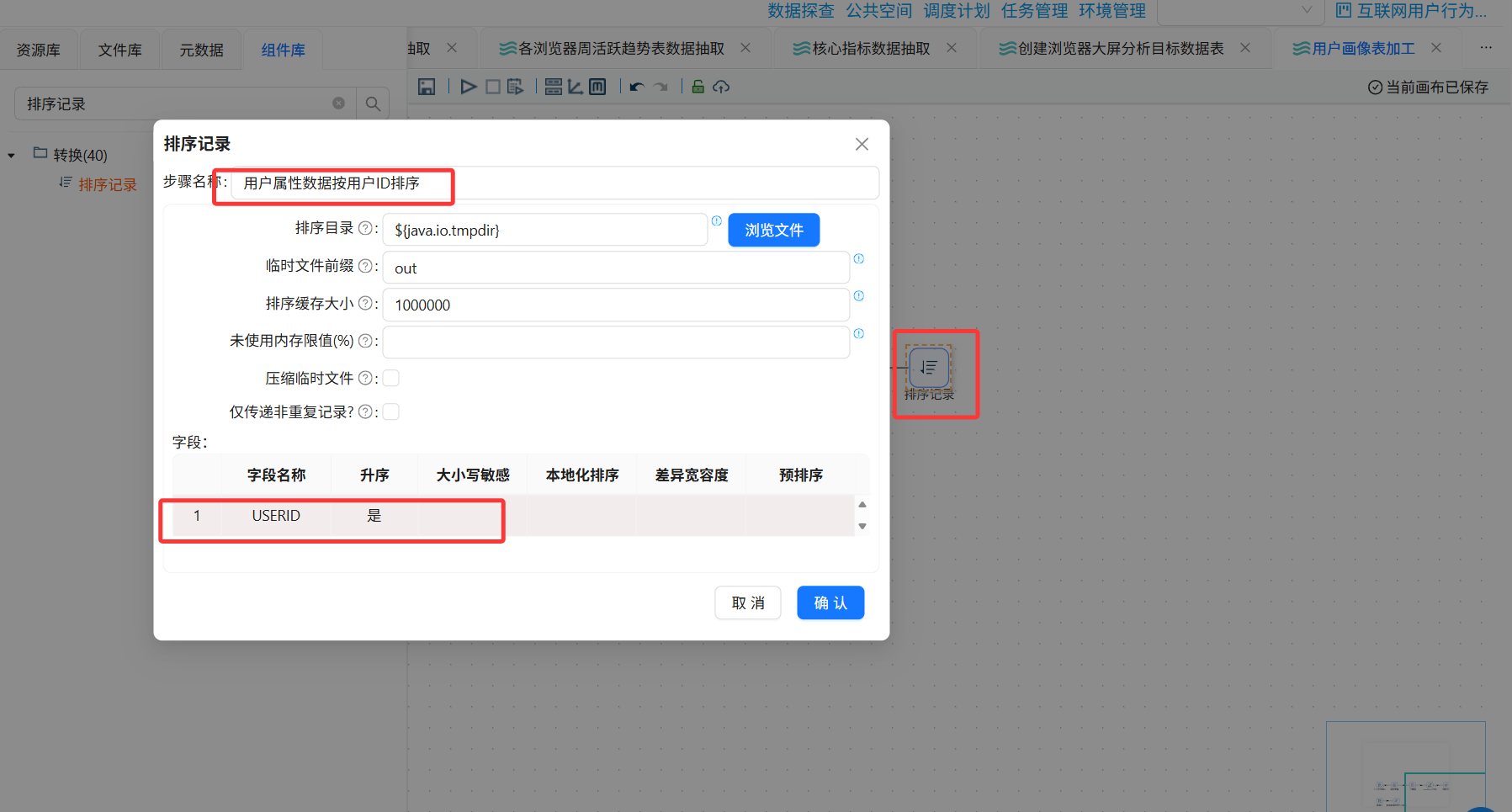The height and width of the screenshot is (812, 1512).
Task: Open the 用户画像表加工 tab
Action: pos(1363,49)
